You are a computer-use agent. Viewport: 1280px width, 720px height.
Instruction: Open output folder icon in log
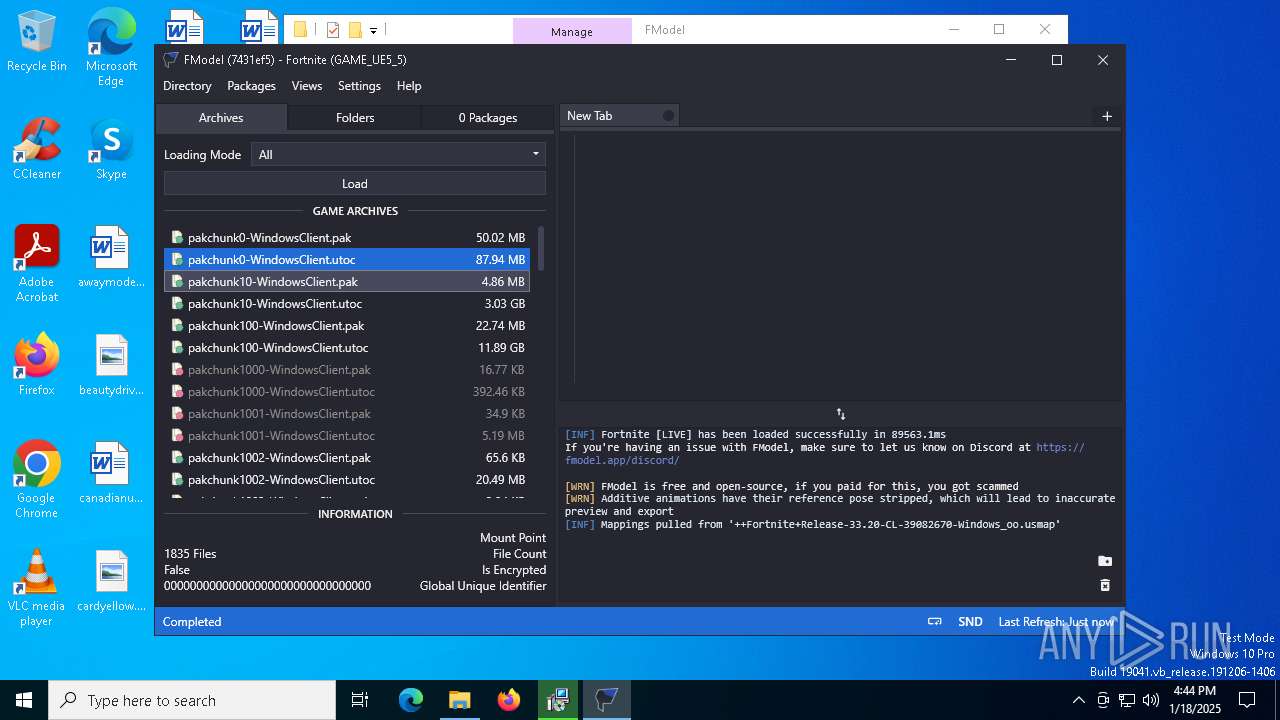coord(1105,561)
